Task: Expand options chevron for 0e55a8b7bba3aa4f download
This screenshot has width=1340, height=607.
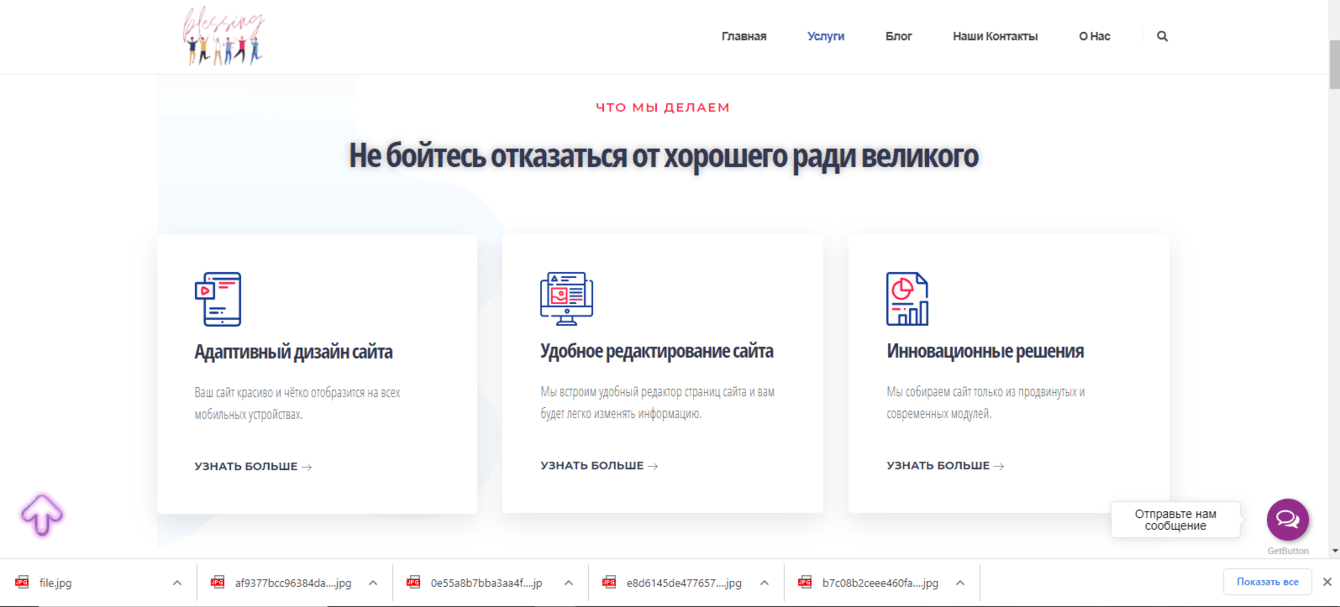Action: (568, 583)
